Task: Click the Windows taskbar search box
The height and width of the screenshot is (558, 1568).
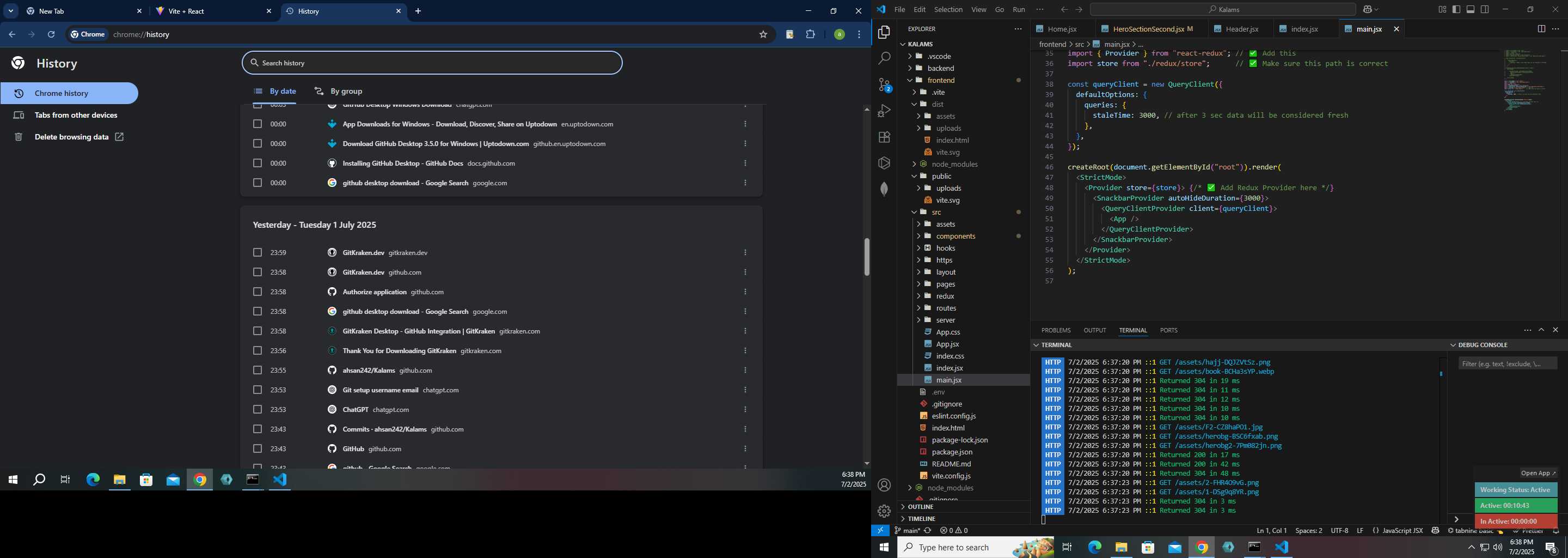Action: point(976,547)
